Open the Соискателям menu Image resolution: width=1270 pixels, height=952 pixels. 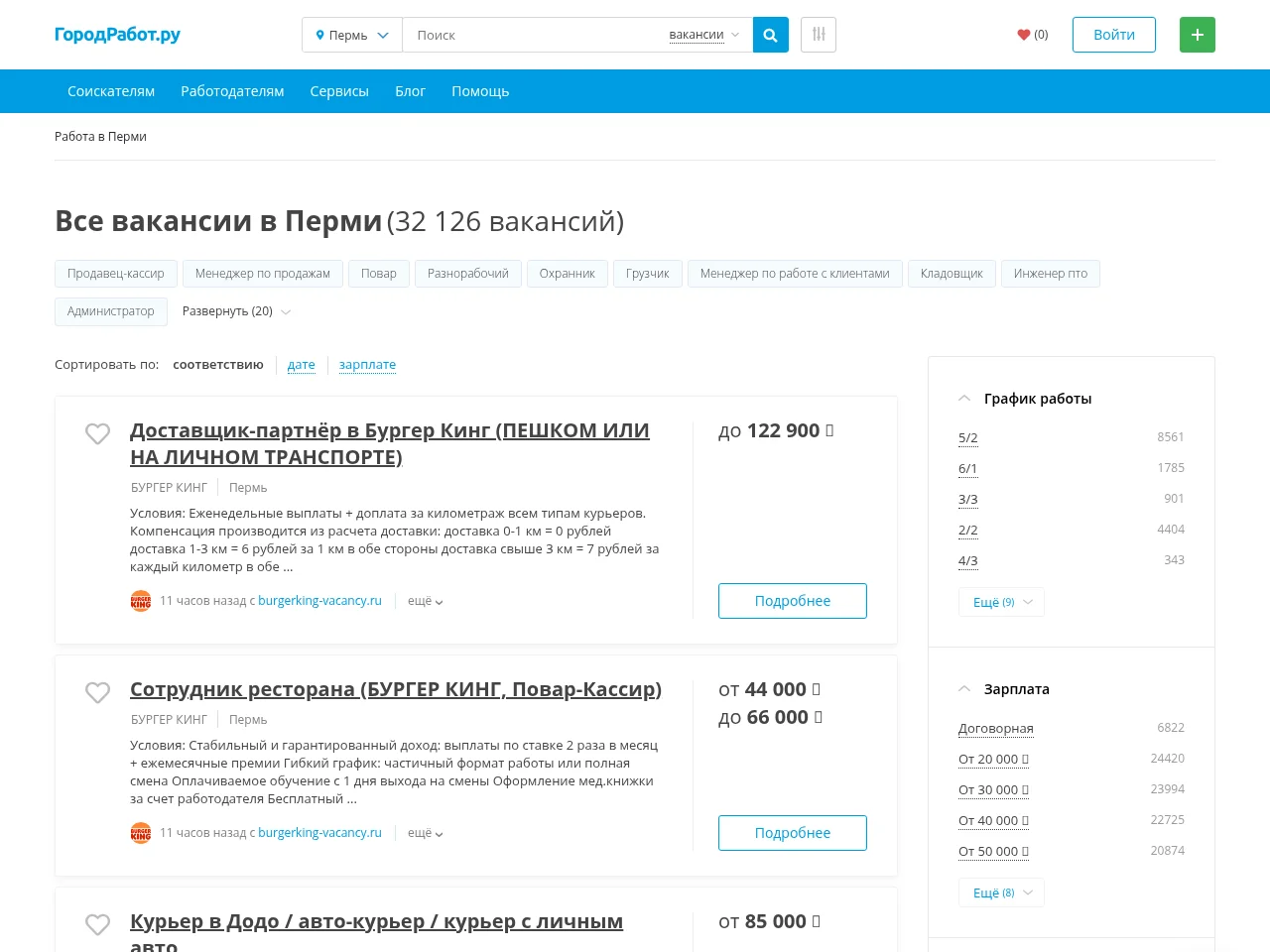(x=111, y=91)
